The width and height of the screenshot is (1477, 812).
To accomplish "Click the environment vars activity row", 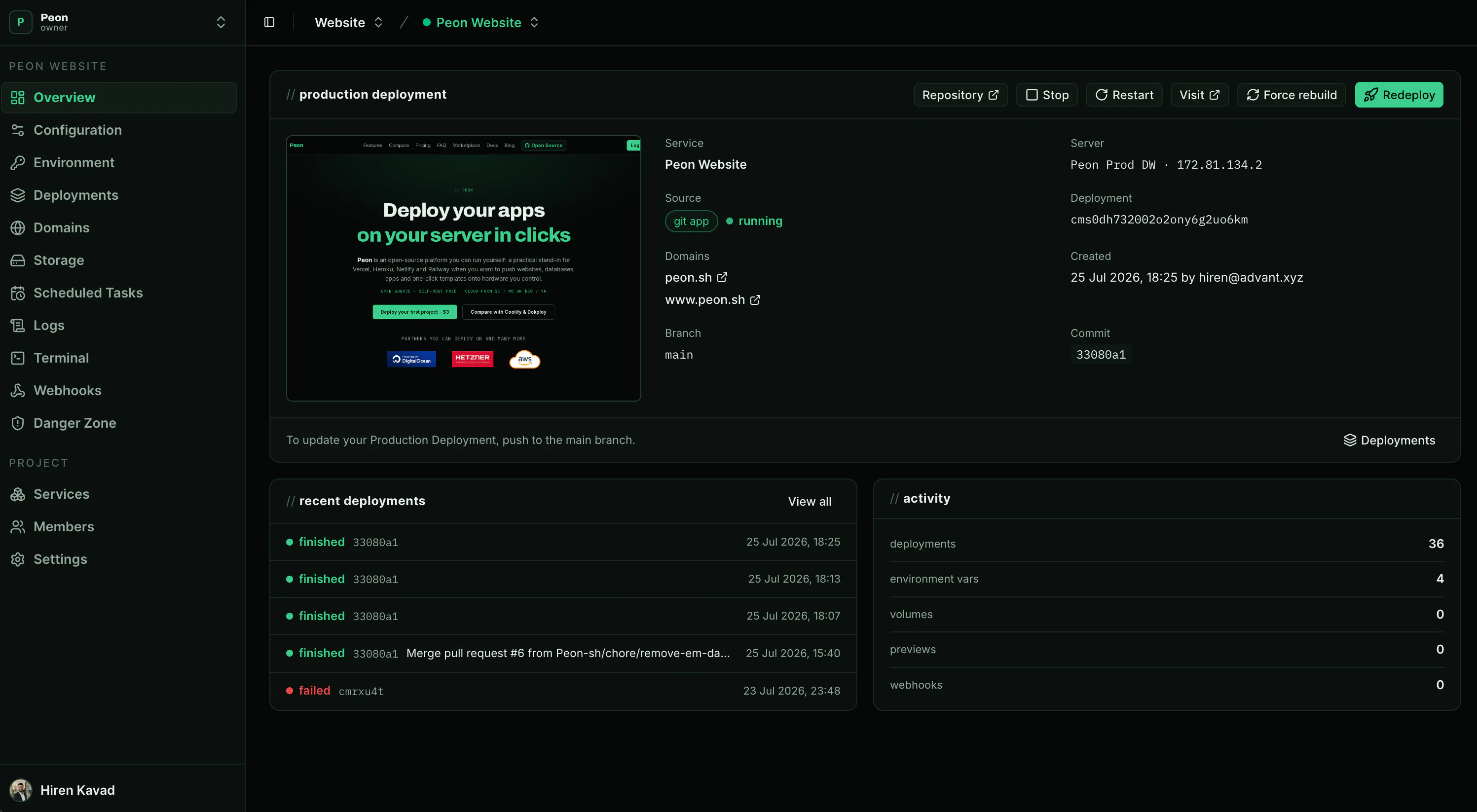I will click(x=1167, y=579).
